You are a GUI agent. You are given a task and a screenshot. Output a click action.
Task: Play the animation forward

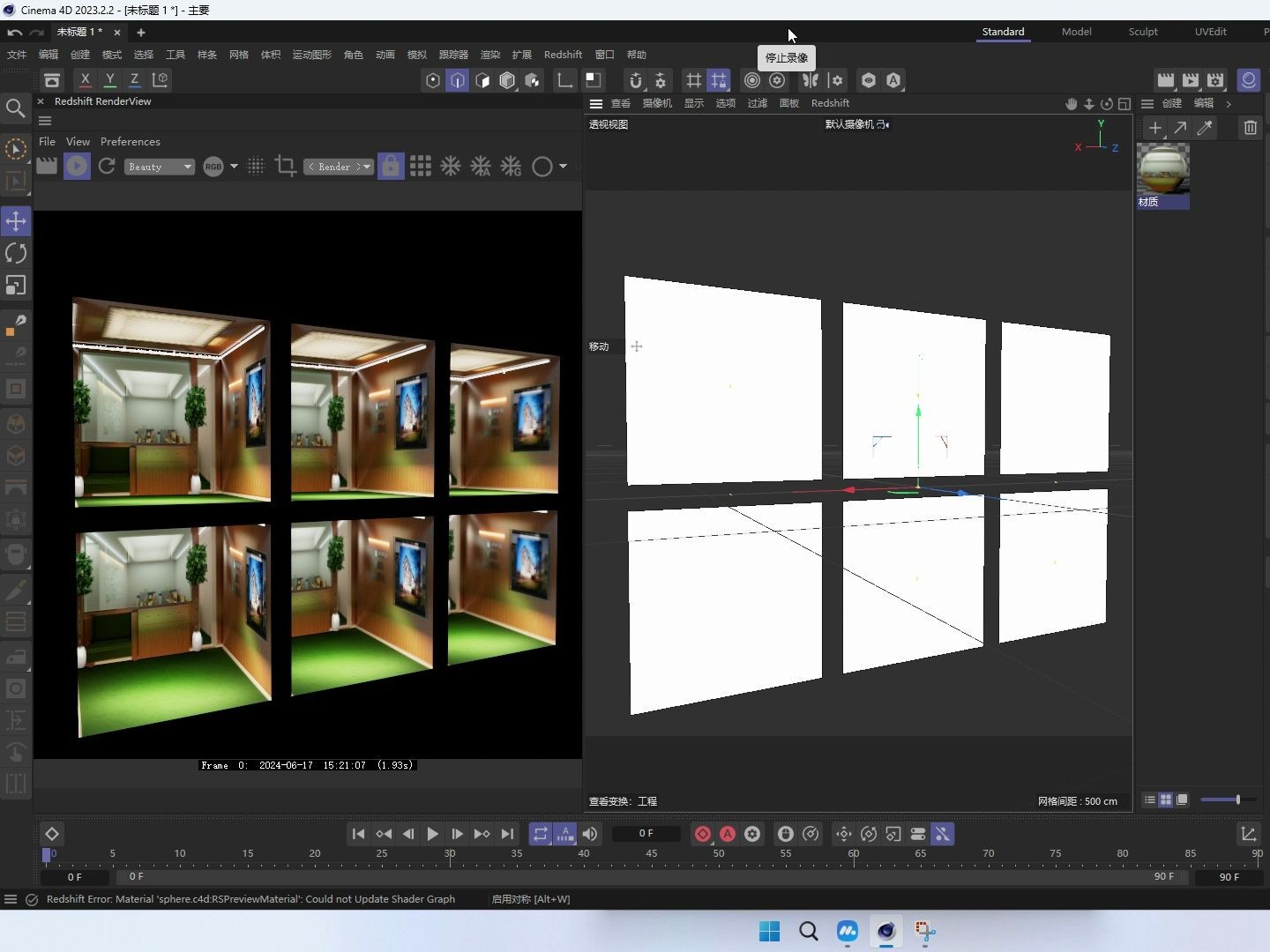[432, 834]
